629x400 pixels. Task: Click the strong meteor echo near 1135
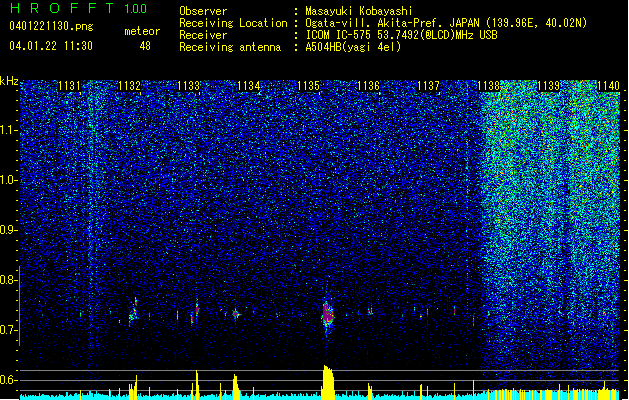pyautogui.click(x=327, y=315)
